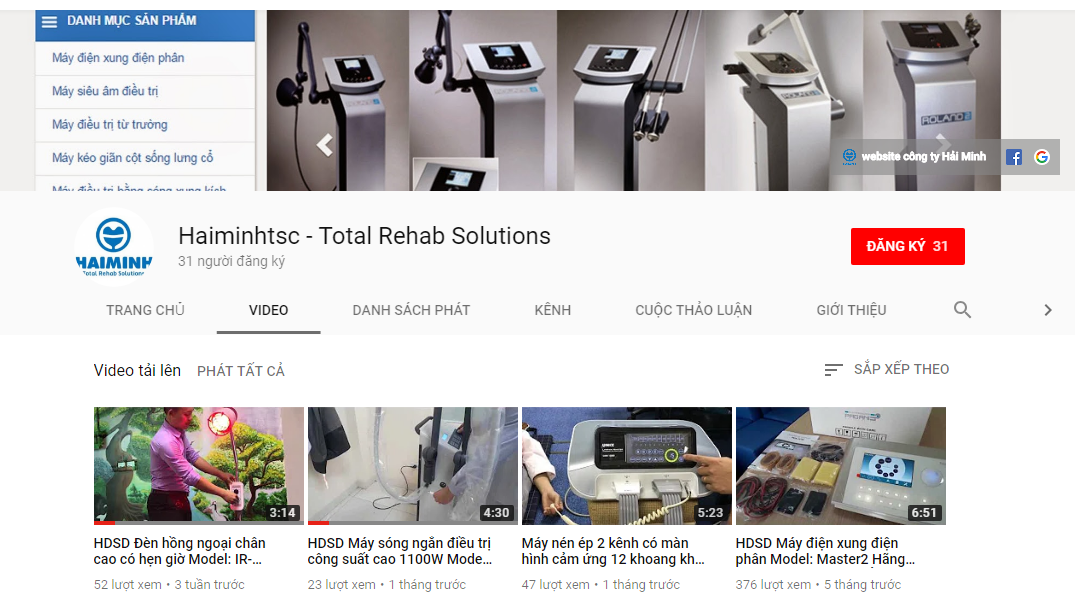Image resolution: width=1075 pixels, height=614 pixels.
Task: Click the sort lines icon beside SẮP XẾP THEO
Action: click(x=833, y=370)
